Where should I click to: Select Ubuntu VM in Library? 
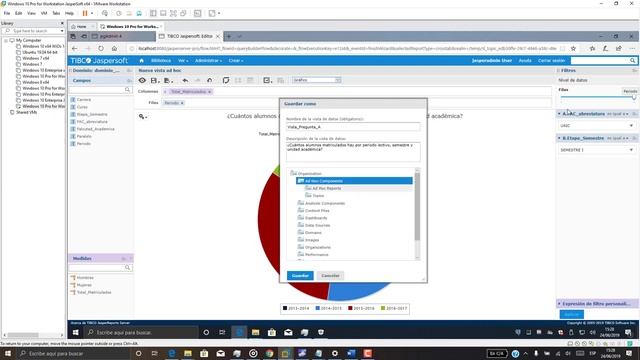[40, 53]
